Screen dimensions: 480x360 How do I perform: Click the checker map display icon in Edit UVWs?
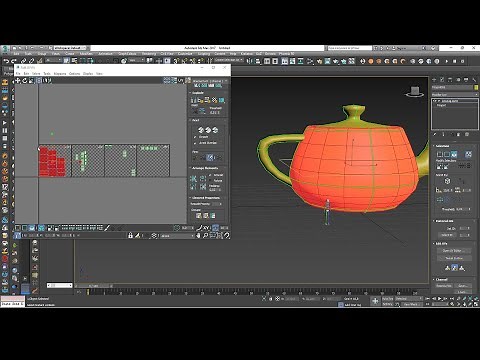[167, 80]
